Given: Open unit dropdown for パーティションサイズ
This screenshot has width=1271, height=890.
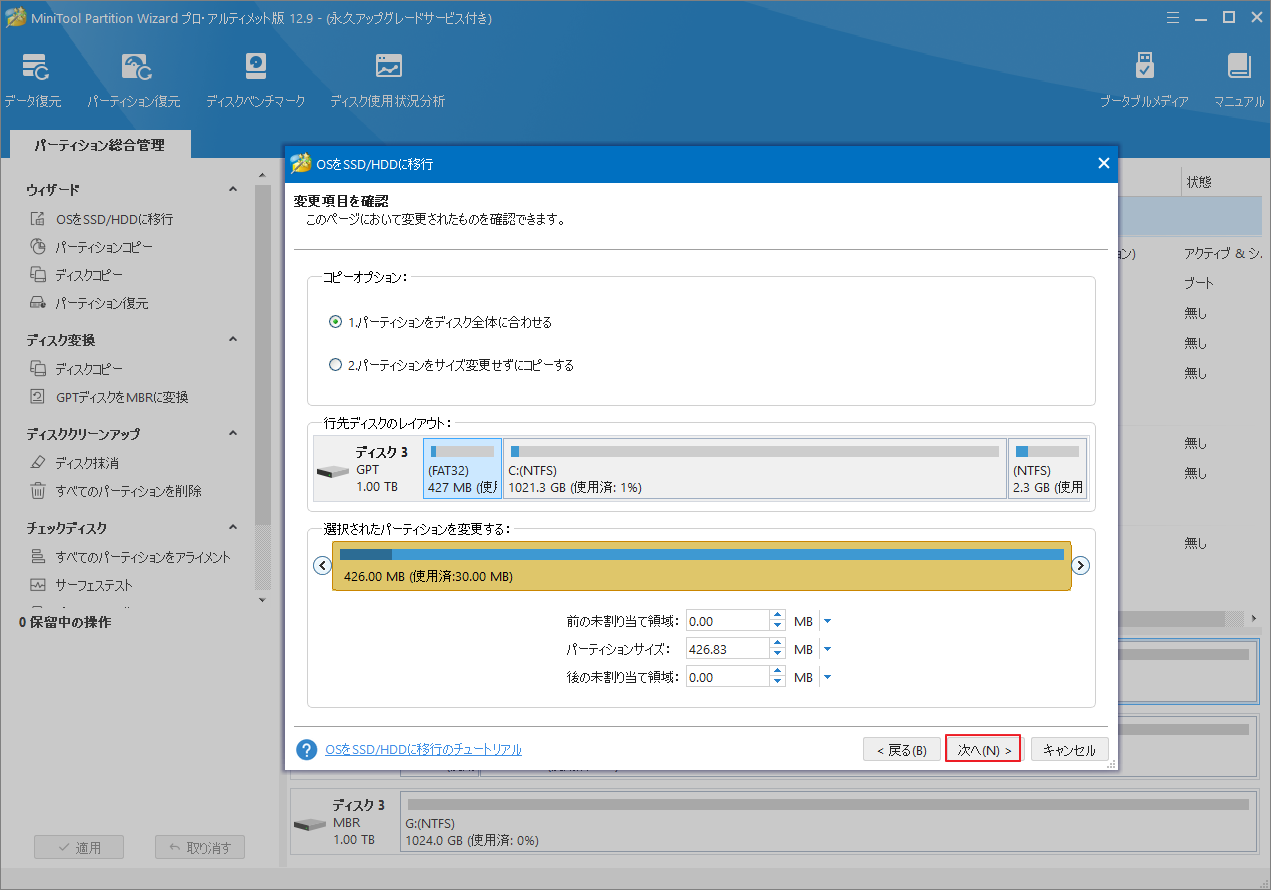Looking at the screenshot, I should click(827, 650).
